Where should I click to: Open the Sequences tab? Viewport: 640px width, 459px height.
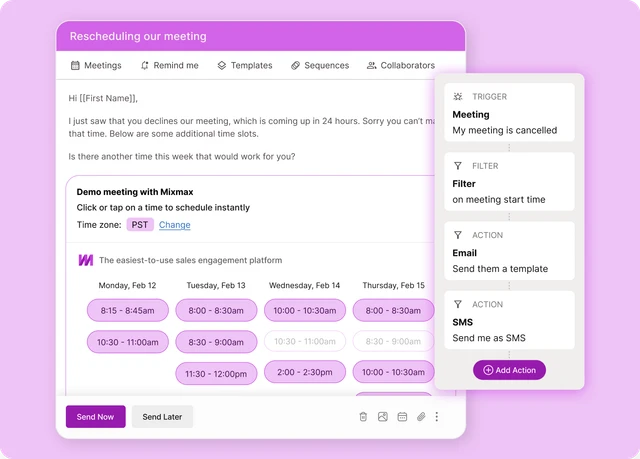coord(320,65)
